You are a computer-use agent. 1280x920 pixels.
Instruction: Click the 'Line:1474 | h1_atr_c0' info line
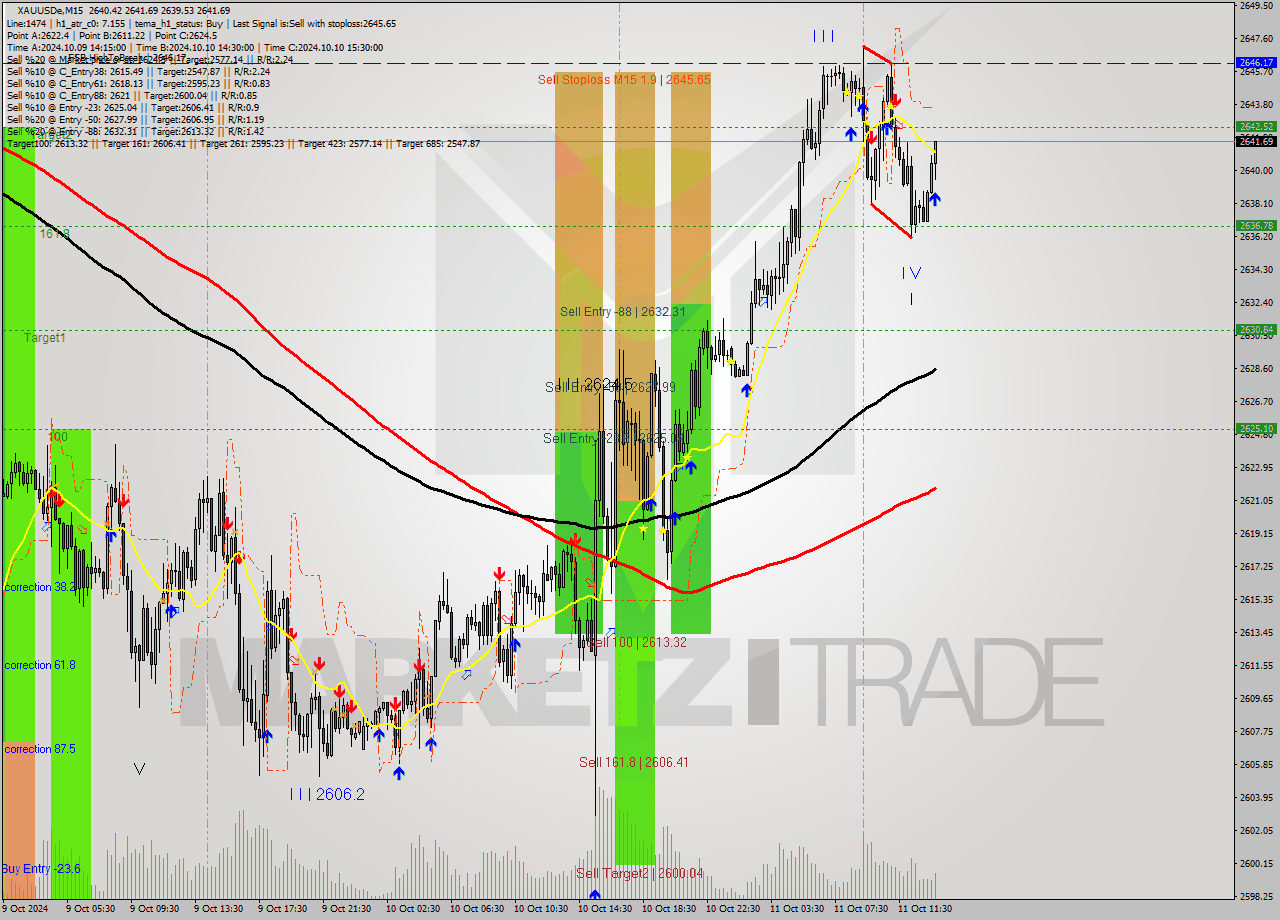point(201,23)
